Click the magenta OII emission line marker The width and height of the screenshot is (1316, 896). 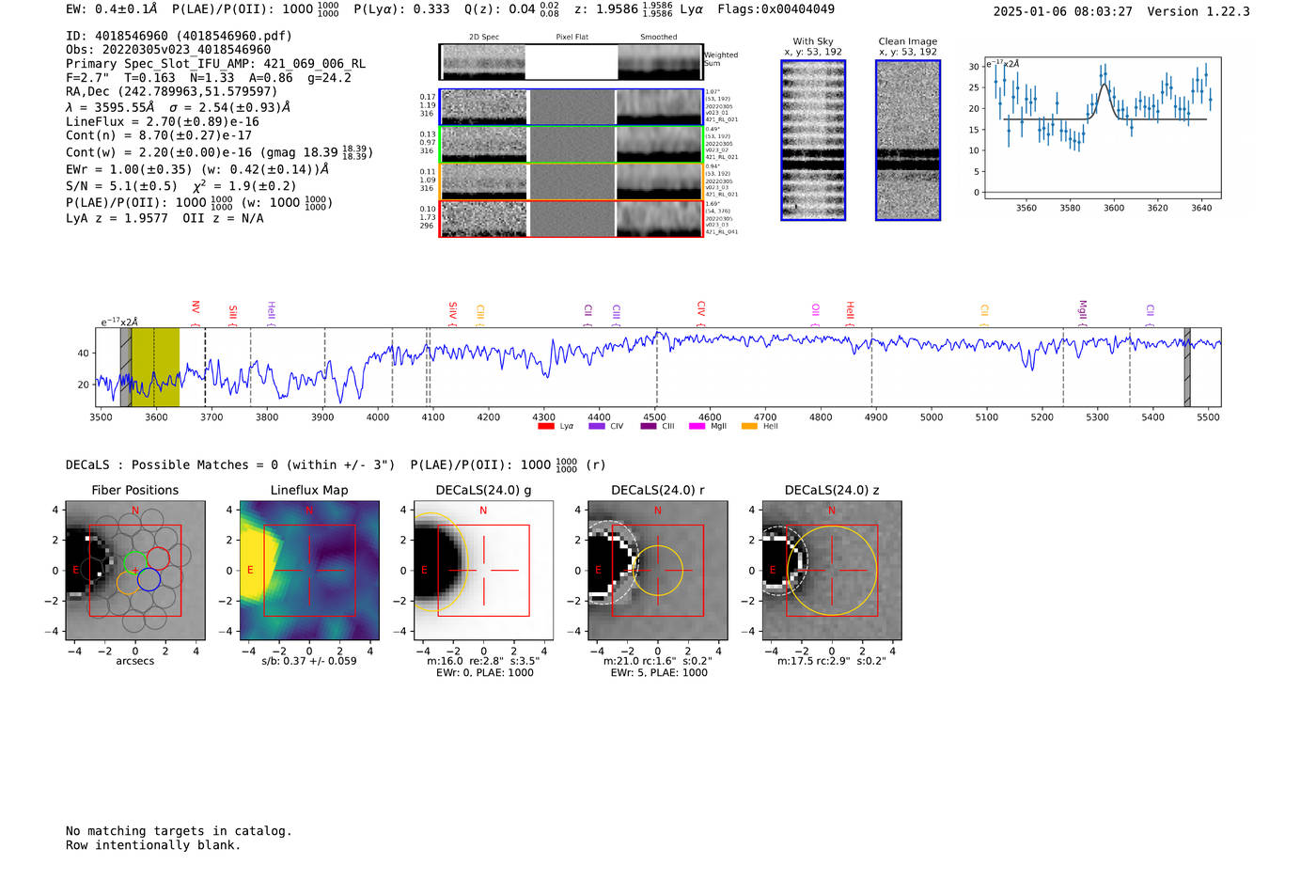coord(816,315)
